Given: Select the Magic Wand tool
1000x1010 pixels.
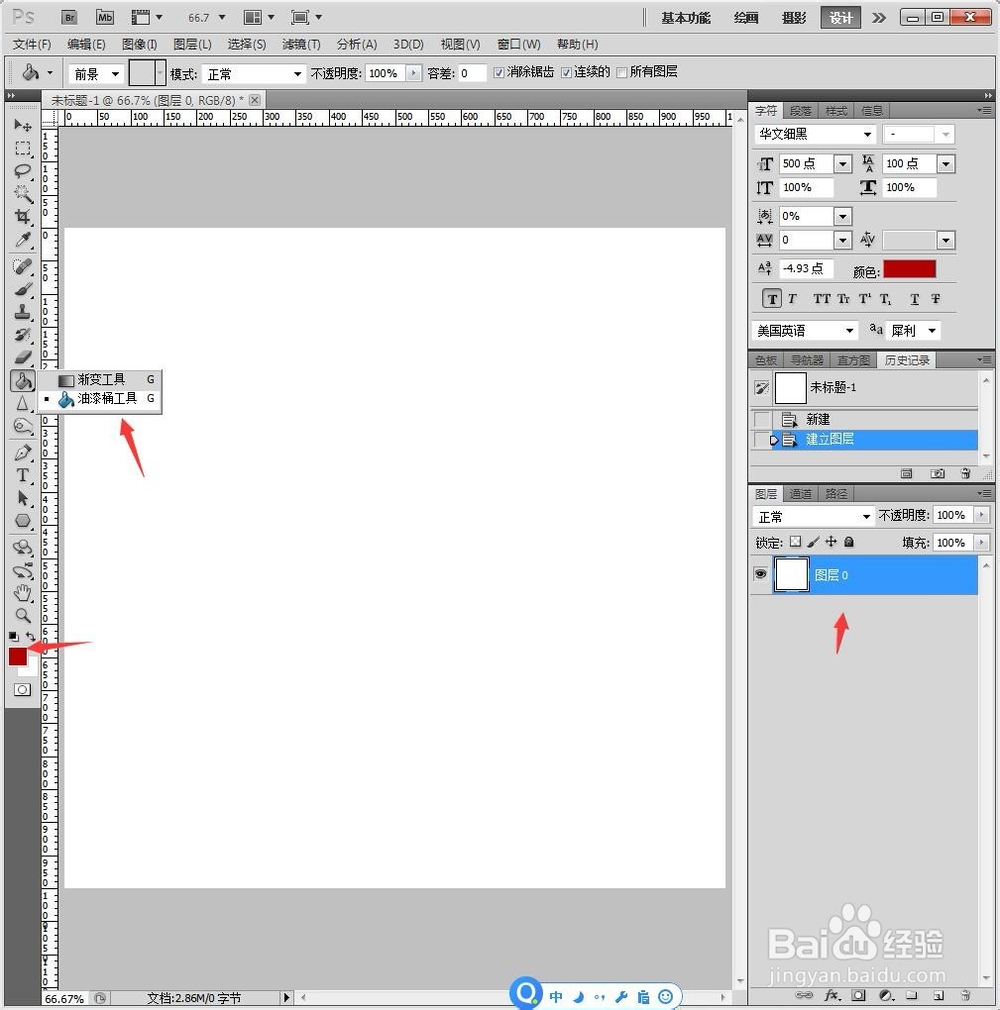Looking at the screenshot, I should (x=23, y=194).
